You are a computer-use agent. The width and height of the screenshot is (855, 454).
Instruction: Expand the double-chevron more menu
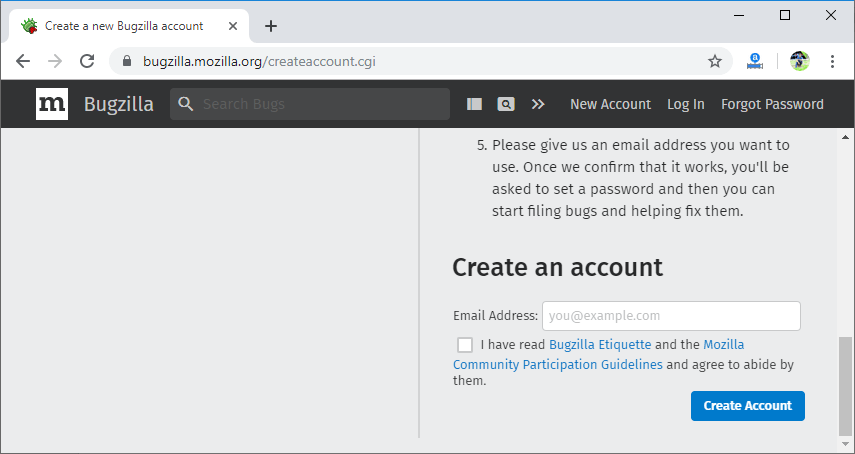tap(538, 104)
